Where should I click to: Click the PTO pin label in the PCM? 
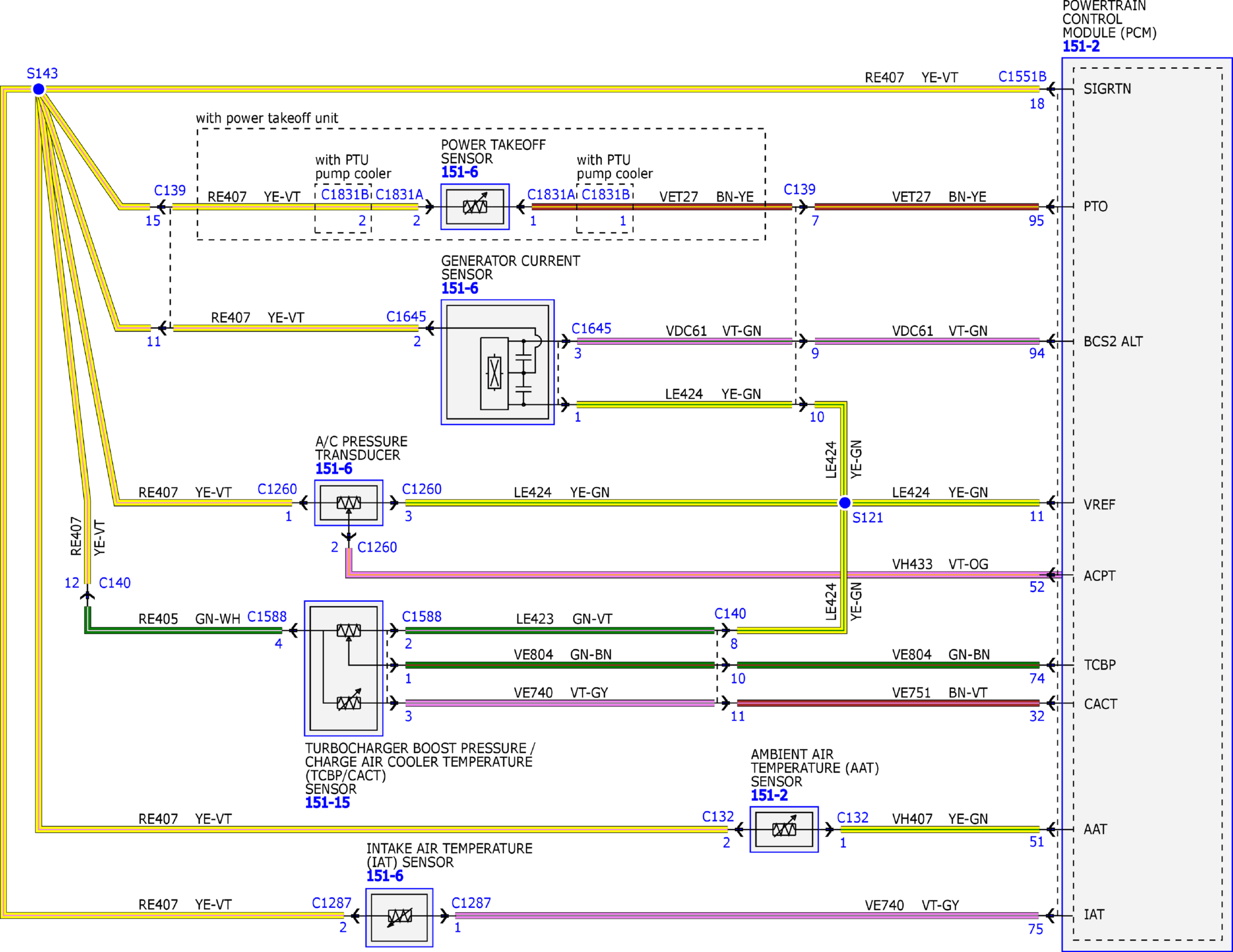pyautogui.click(x=1095, y=207)
